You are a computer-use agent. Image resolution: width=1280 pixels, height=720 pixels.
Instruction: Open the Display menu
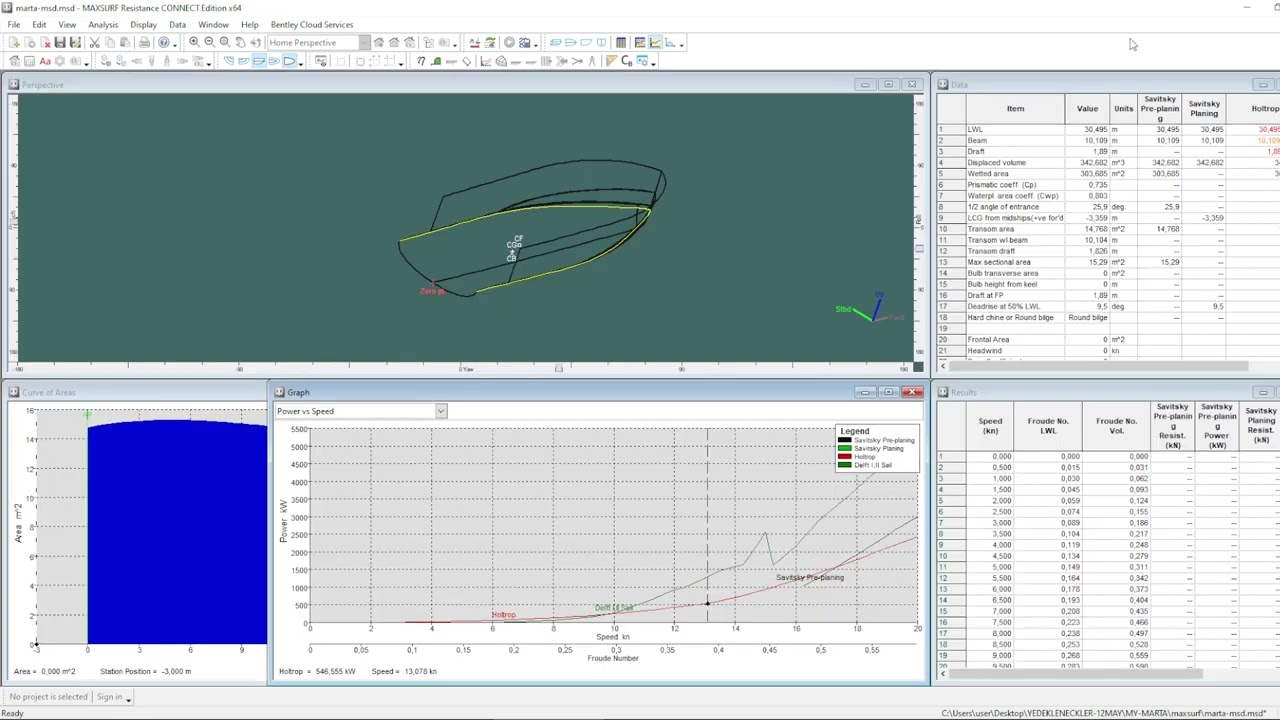pyautogui.click(x=143, y=25)
